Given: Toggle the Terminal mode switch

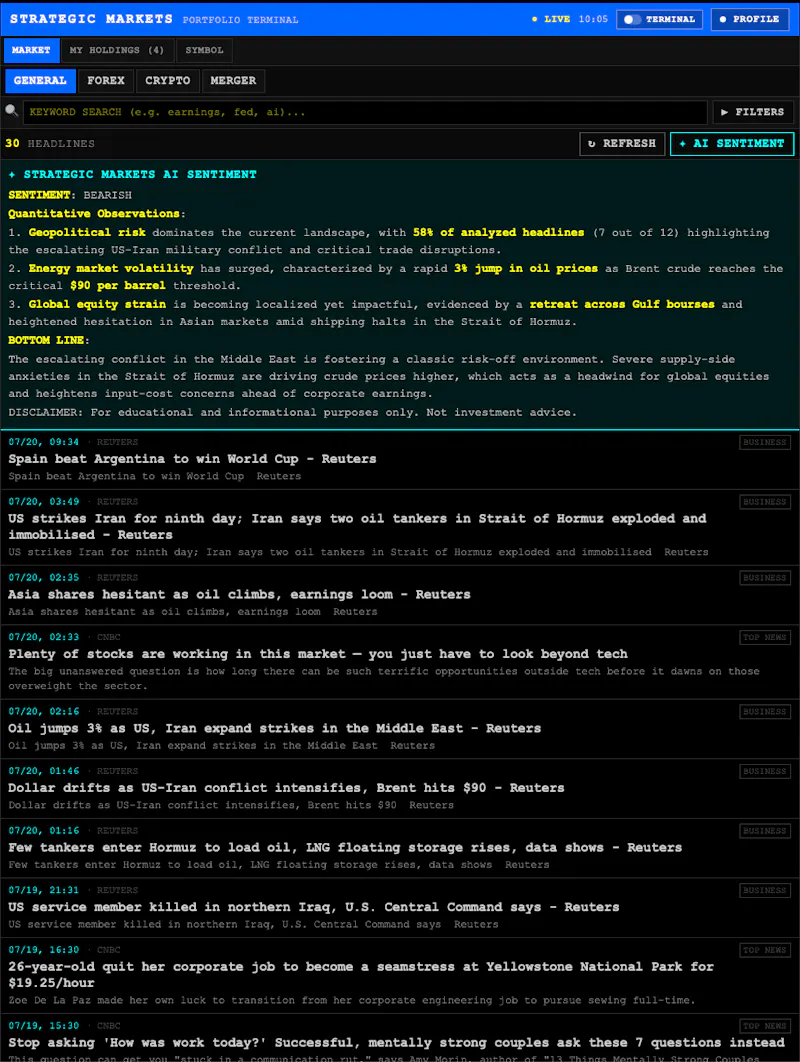Looking at the screenshot, I should (x=659, y=19).
